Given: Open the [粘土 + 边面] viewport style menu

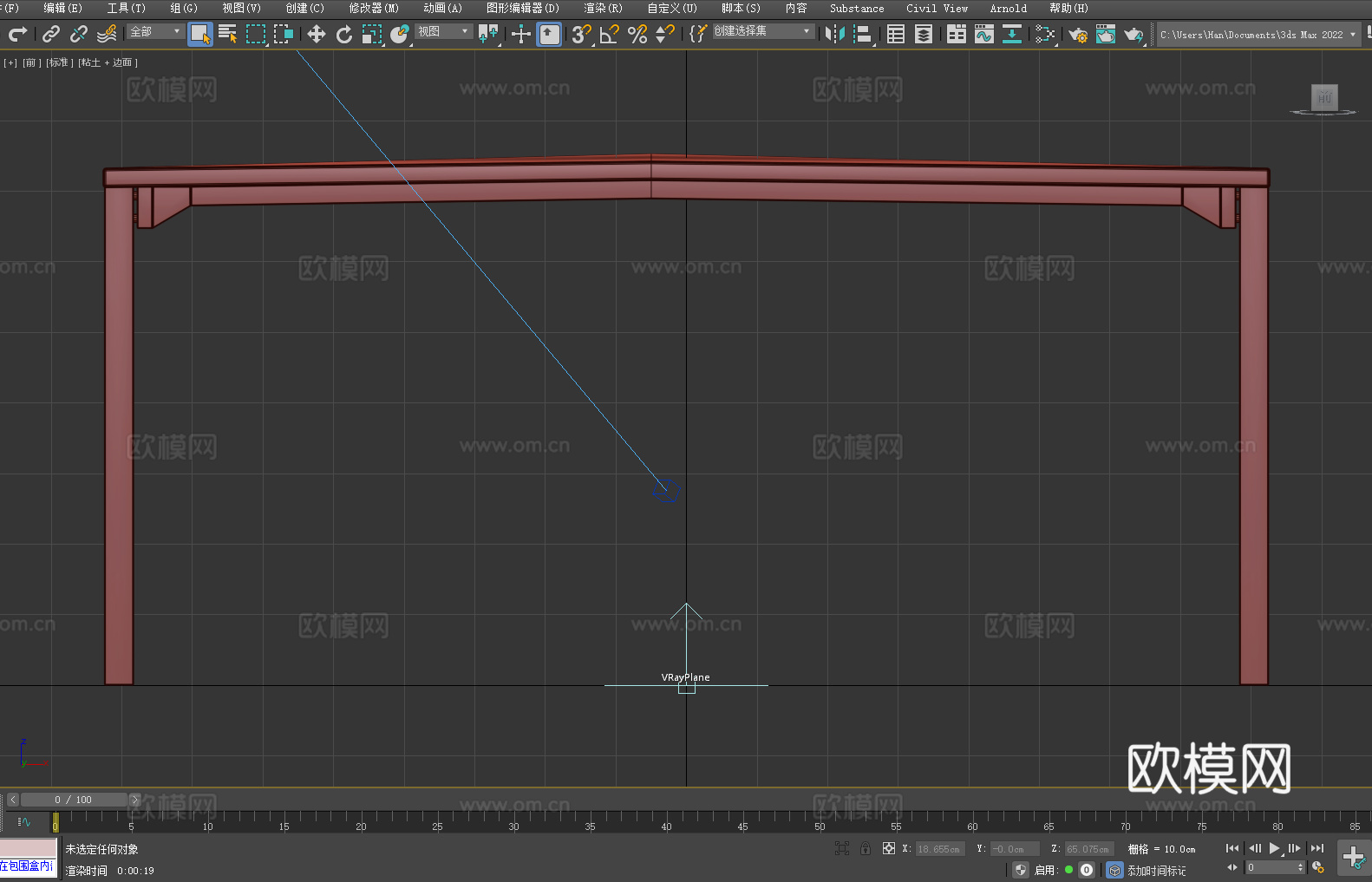Looking at the screenshot, I should point(108,62).
